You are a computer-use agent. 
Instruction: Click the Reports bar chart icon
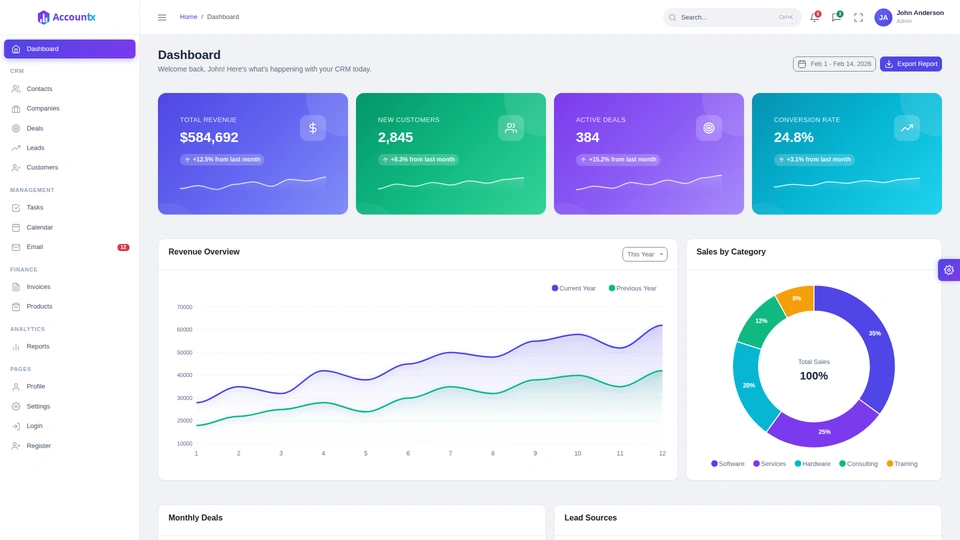16,347
